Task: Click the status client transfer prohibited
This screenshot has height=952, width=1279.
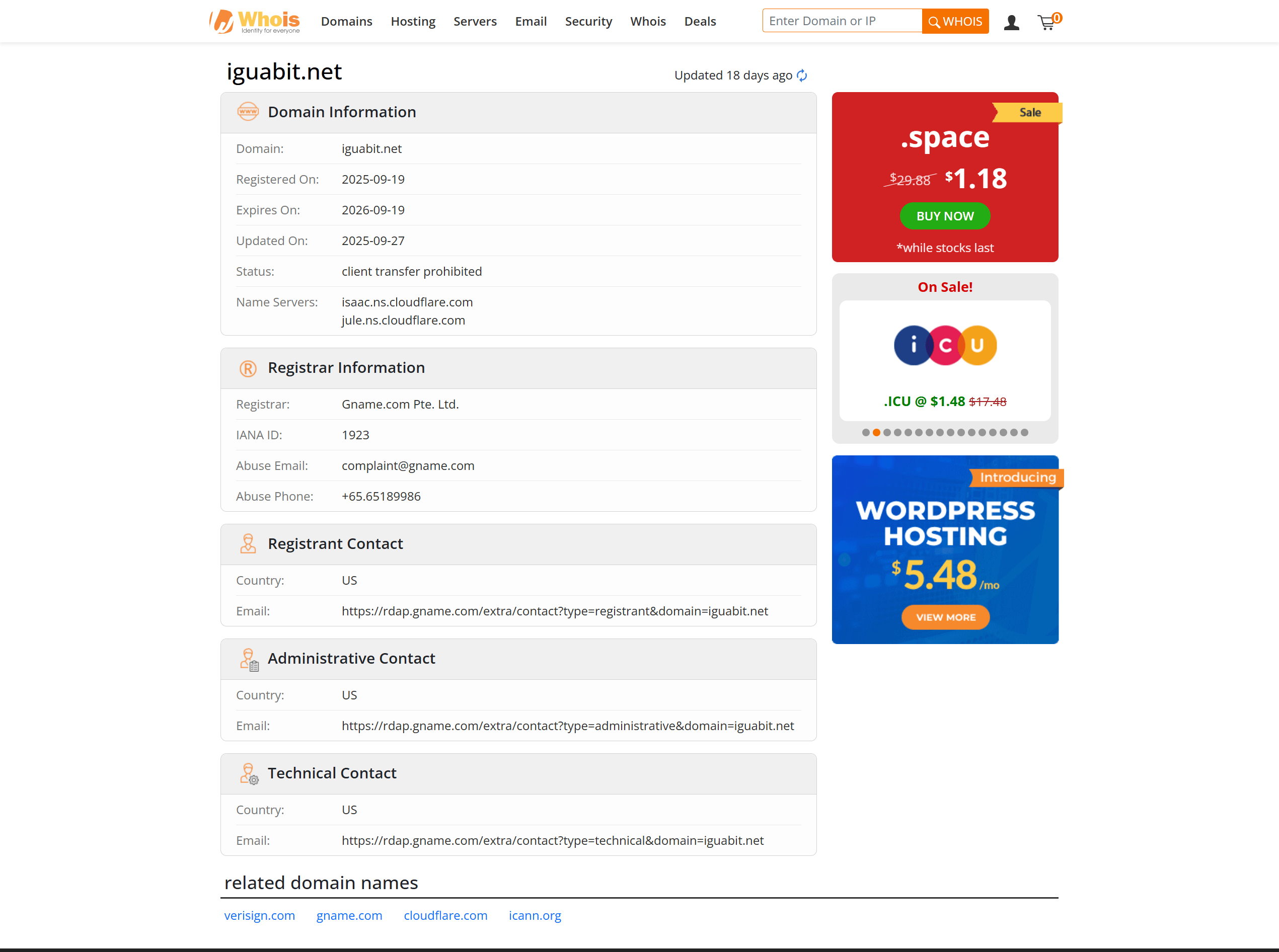Action: 412,271
